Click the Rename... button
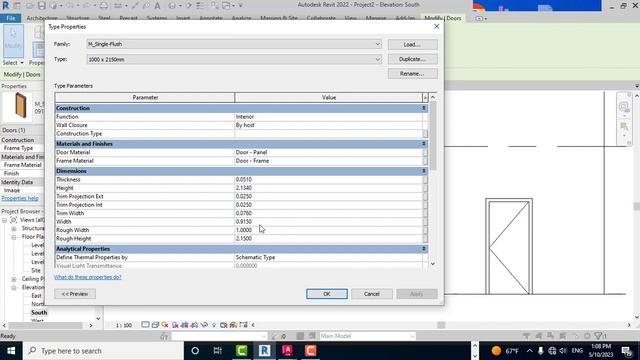The image size is (640, 360). (413, 73)
